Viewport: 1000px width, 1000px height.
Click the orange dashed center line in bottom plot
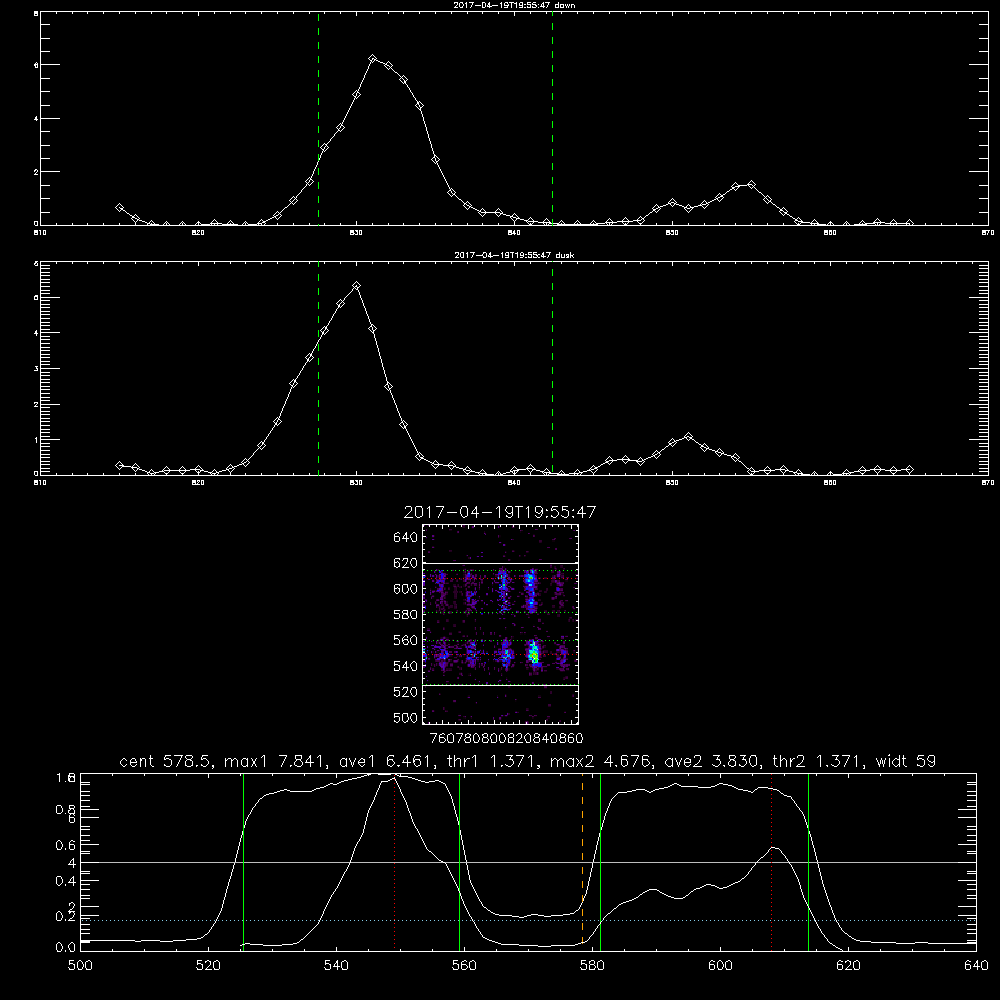[x=582, y=860]
